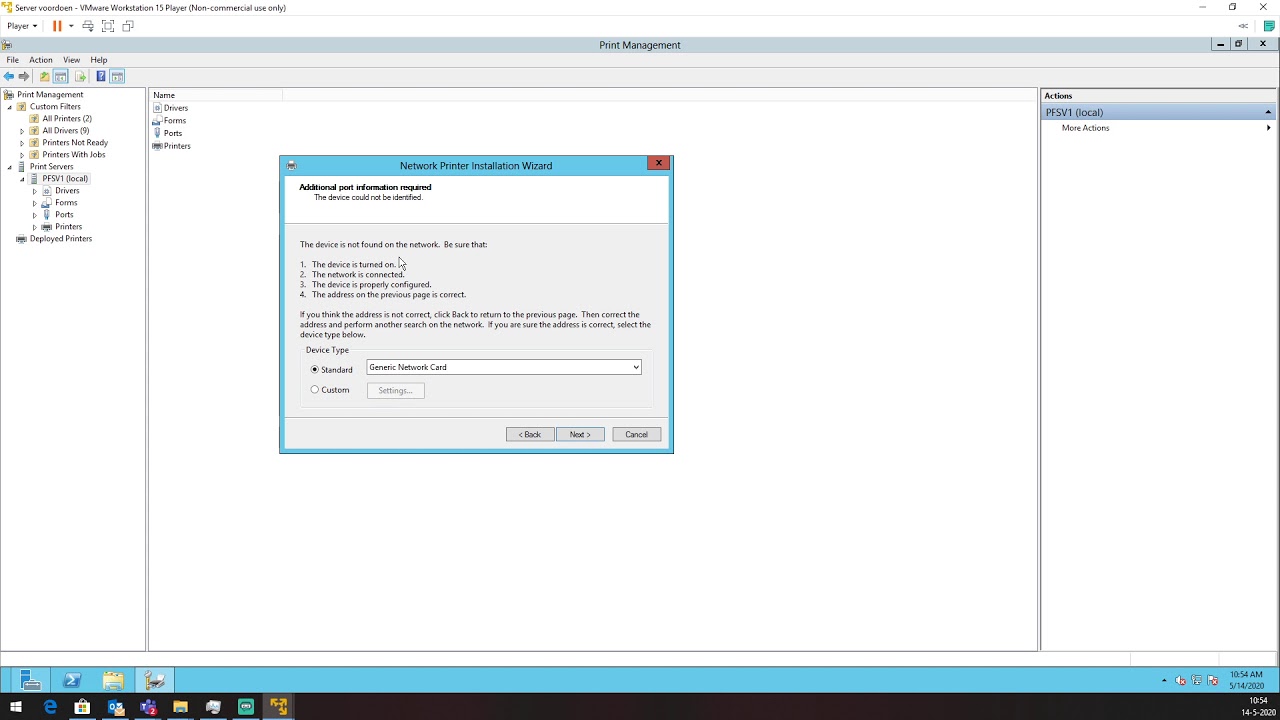Pause the virtual machine in VMware toolbar
This screenshot has height=720, width=1280.
57,26
